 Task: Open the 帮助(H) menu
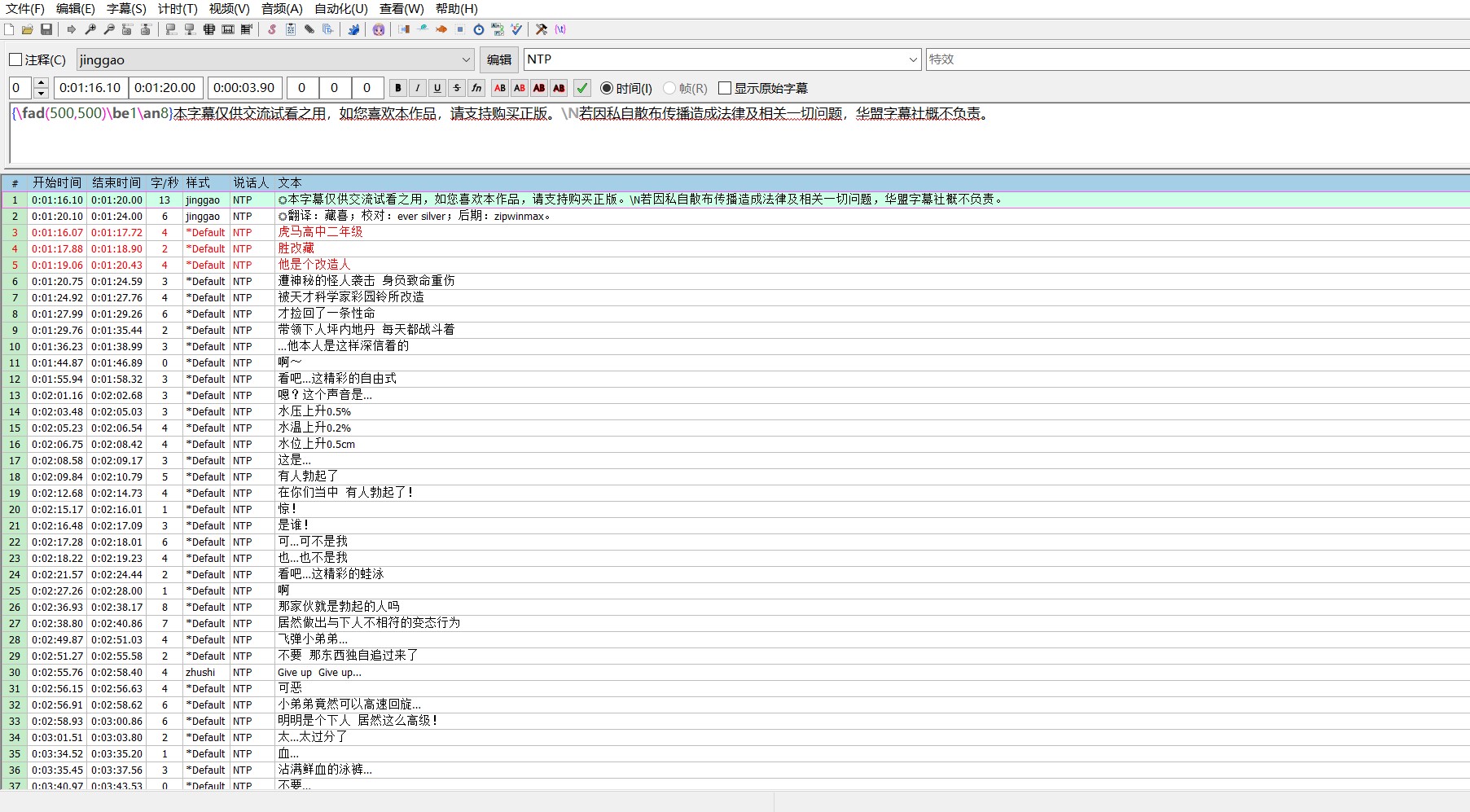click(457, 9)
